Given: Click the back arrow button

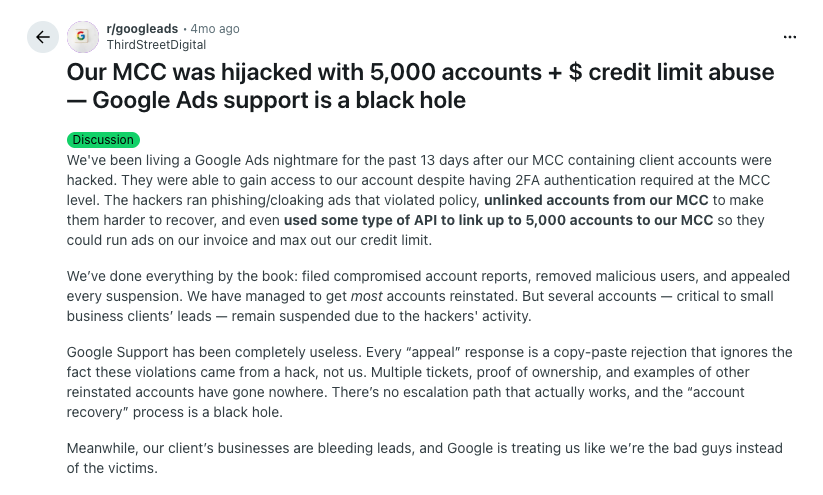Looking at the screenshot, I should pyautogui.click(x=42, y=37).
